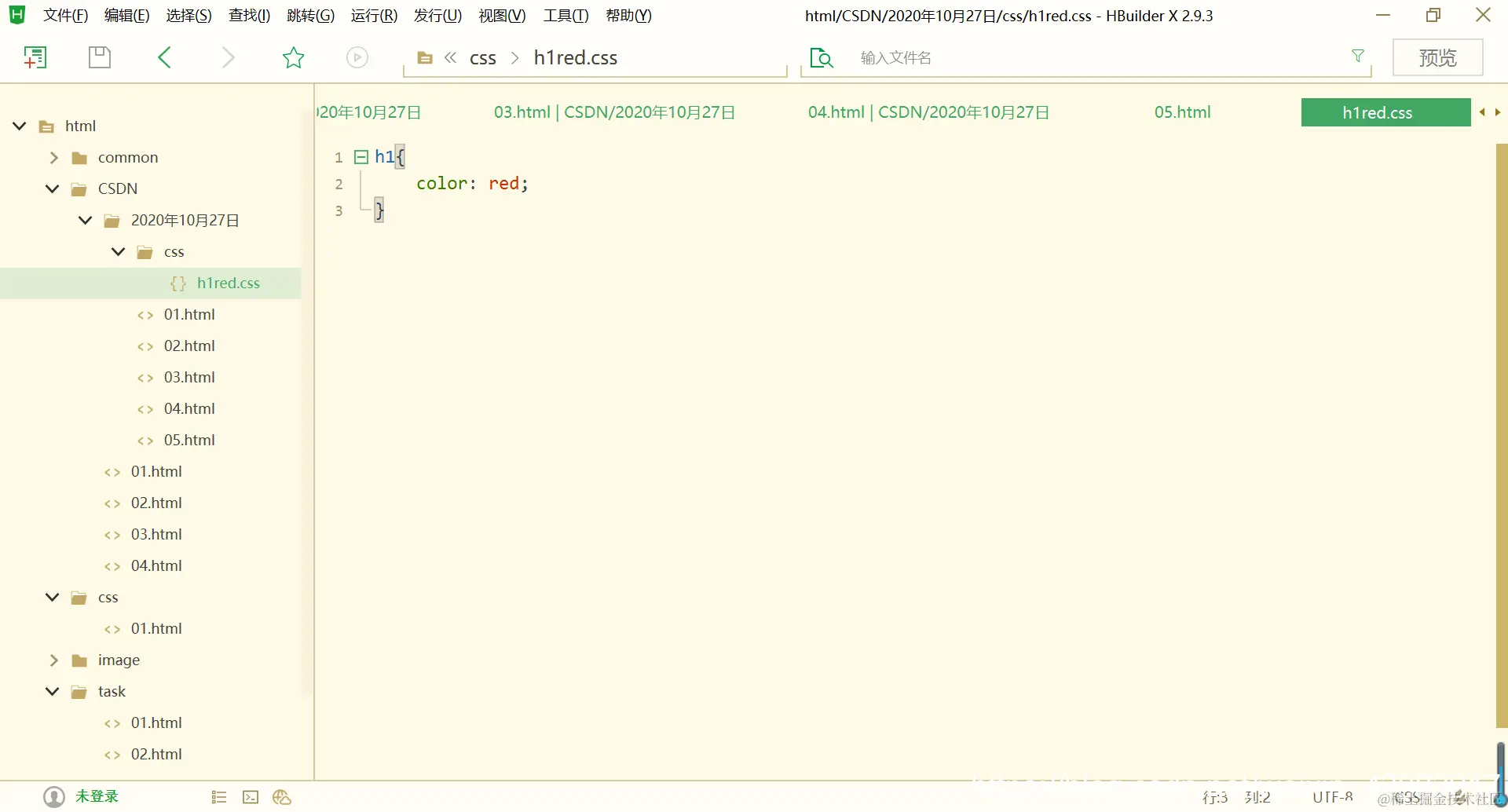Image resolution: width=1508 pixels, height=812 pixels.
Task: Click the bookmark star icon
Action: 293,57
